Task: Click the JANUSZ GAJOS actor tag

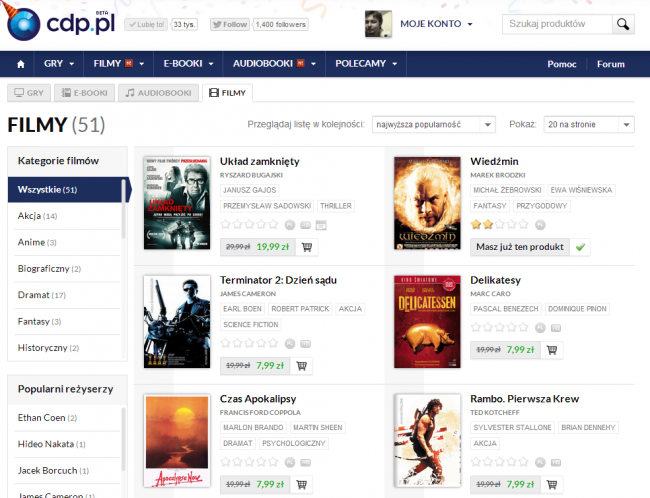Action: (250, 190)
